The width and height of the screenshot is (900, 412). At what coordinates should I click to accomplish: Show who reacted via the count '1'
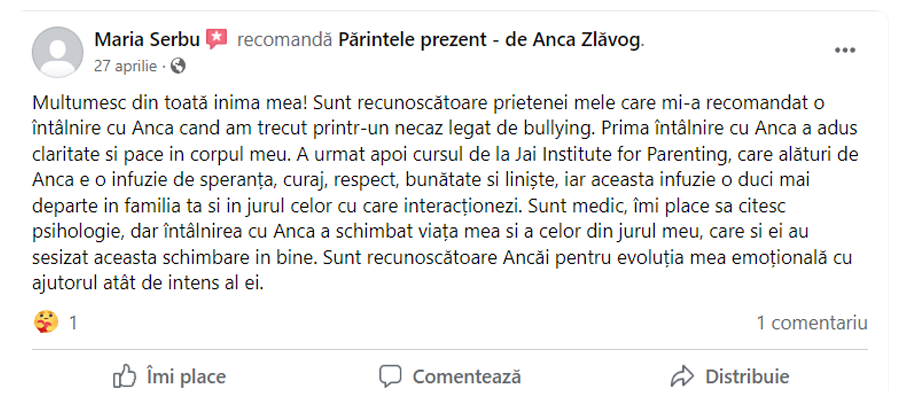(73, 323)
